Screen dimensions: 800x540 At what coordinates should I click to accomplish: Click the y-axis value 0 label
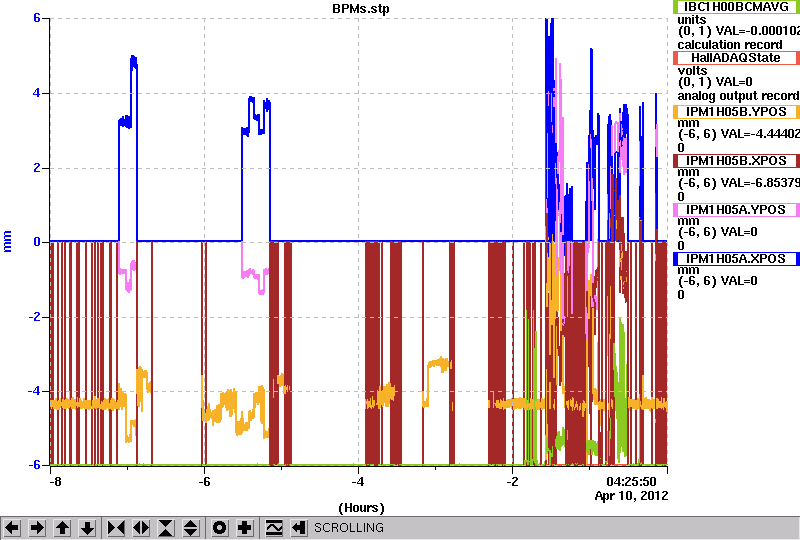(37, 242)
